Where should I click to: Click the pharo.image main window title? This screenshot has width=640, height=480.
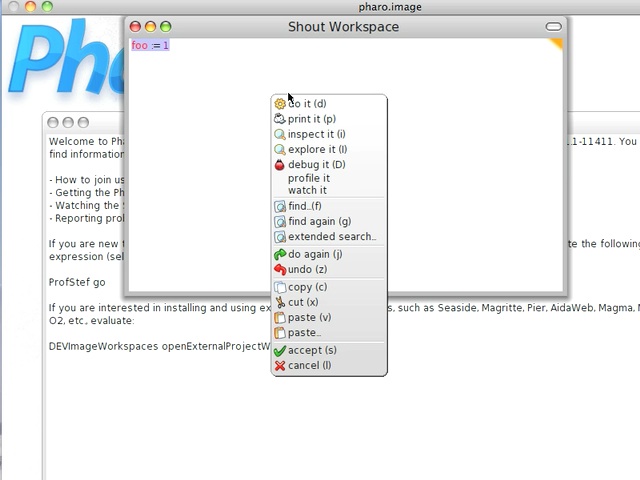tap(390, 7)
